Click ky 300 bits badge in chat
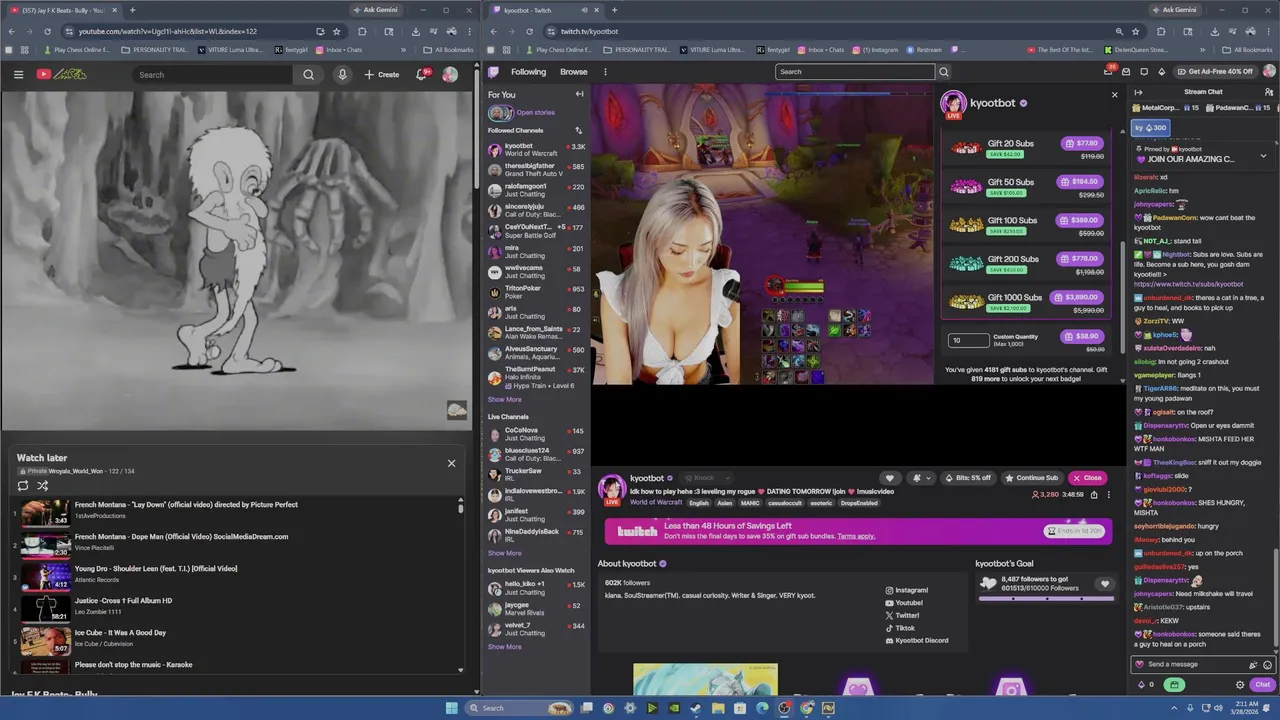 click(x=1150, y=128)
